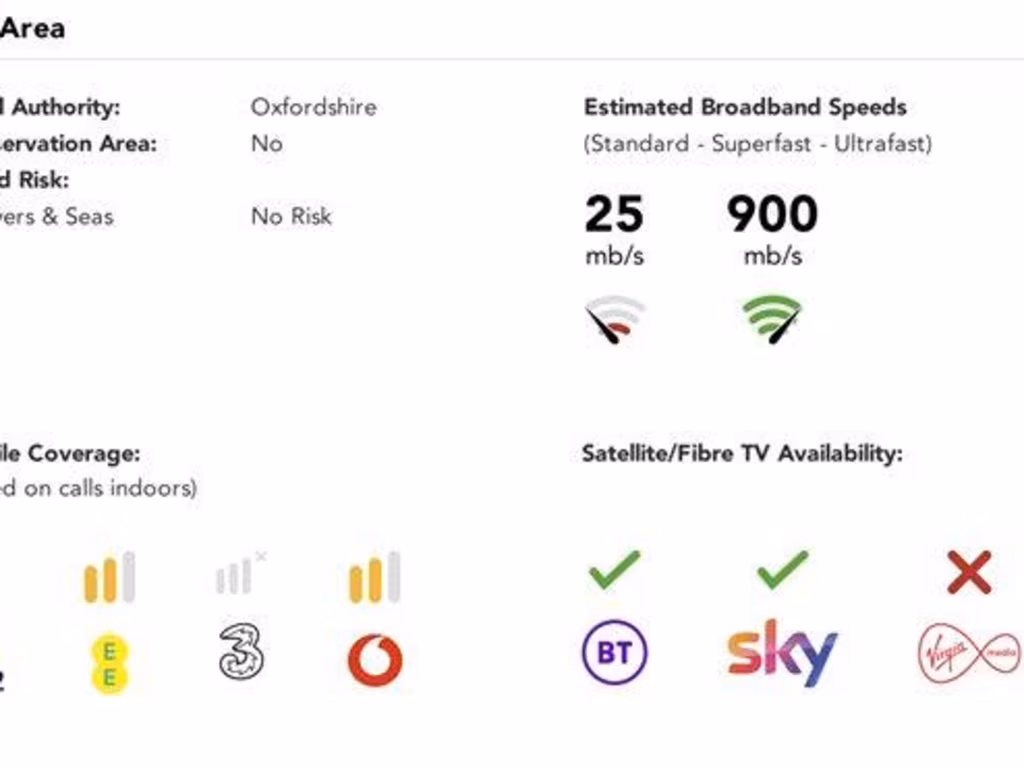Click the No Risk flood value
Viewport: 1024px width, 768px height.
tap(291, 216)
